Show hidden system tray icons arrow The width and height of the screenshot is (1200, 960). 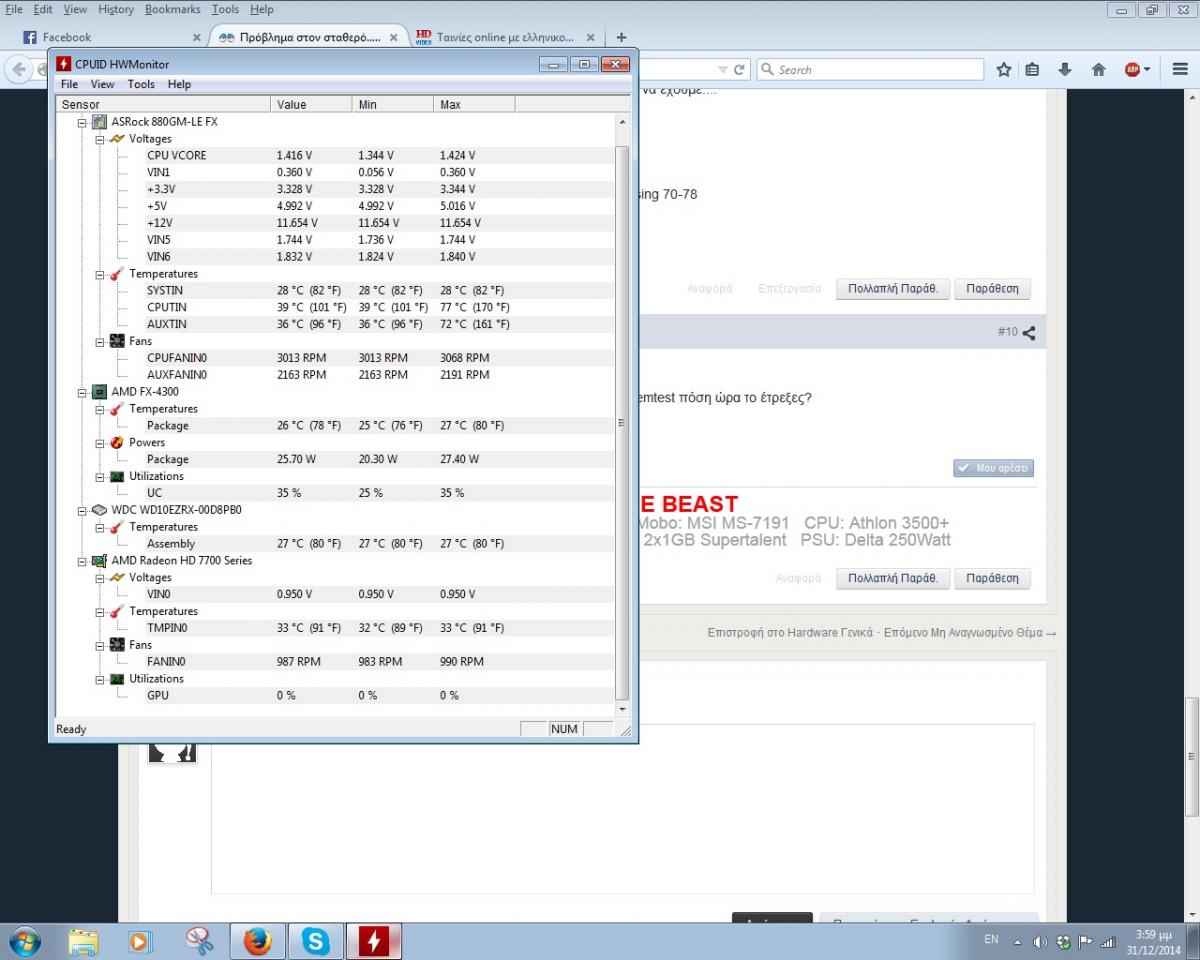point(1018,942)
